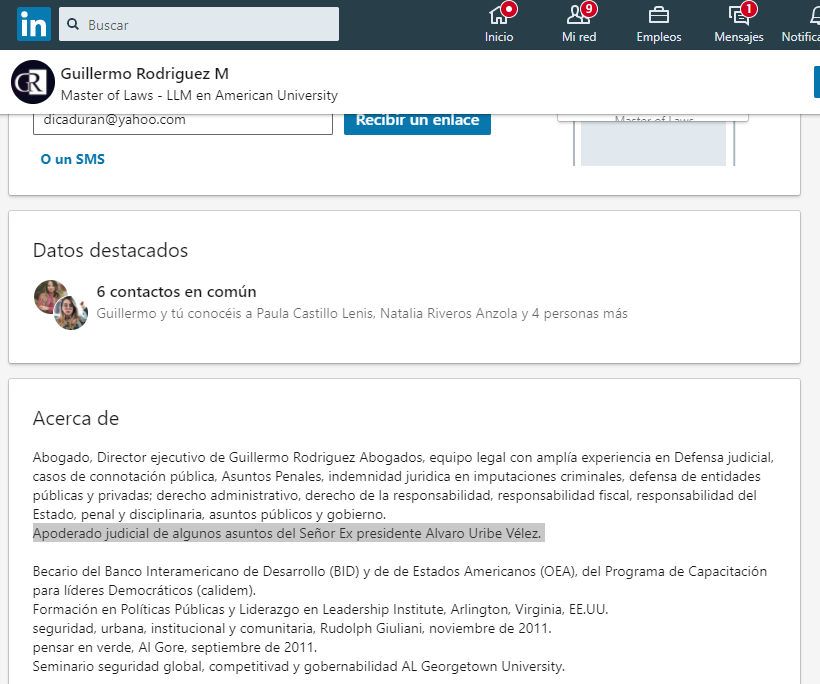Click the GR profile avatar
This screenshot has width=820, height=684.
pyautogui.click(x=33, y=82)
